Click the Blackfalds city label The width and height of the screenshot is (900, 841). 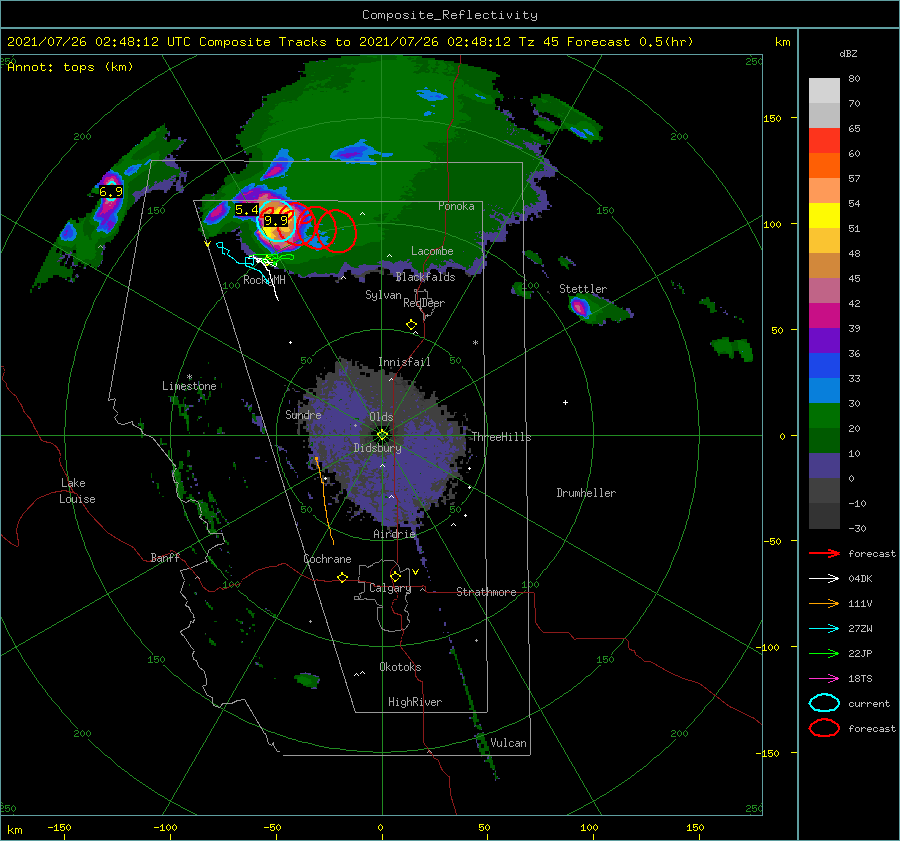coord(425,277)
